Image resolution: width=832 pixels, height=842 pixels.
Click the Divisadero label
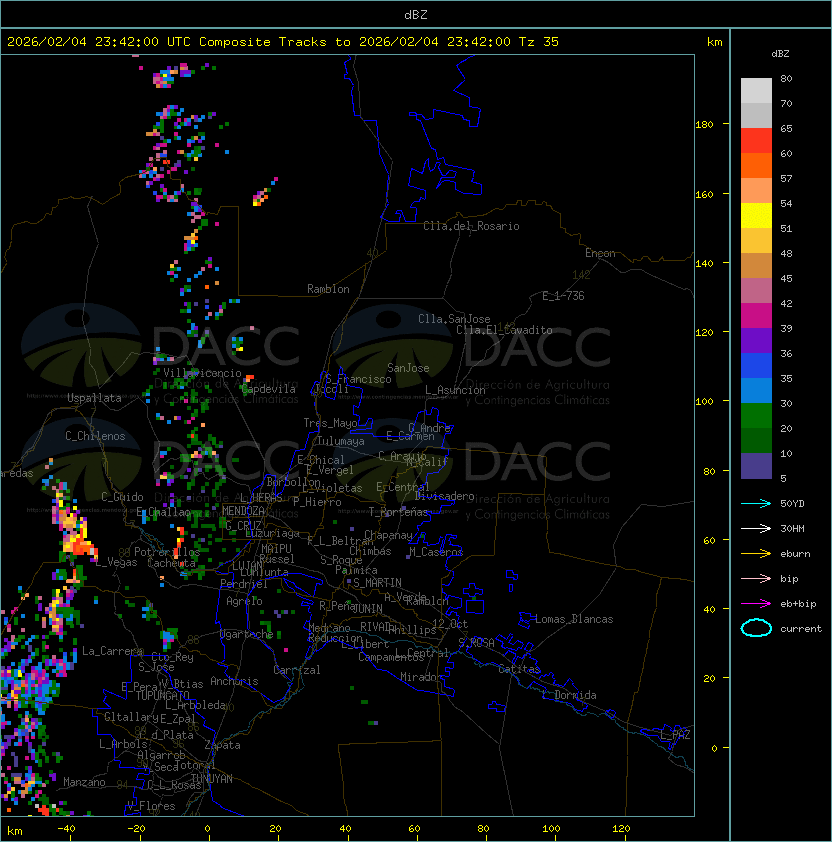click(445, 496)
